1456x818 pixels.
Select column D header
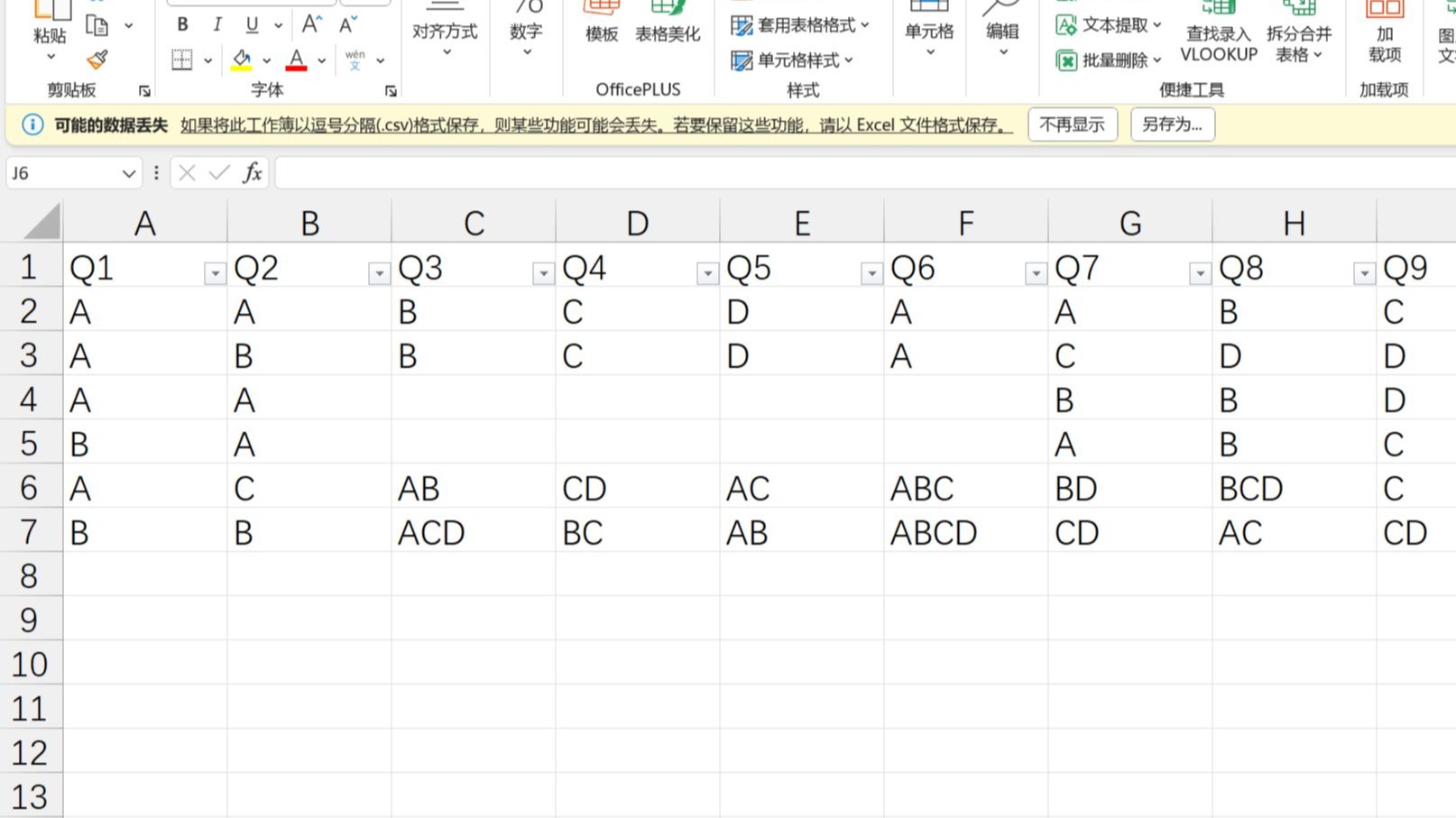coord(638,222)
